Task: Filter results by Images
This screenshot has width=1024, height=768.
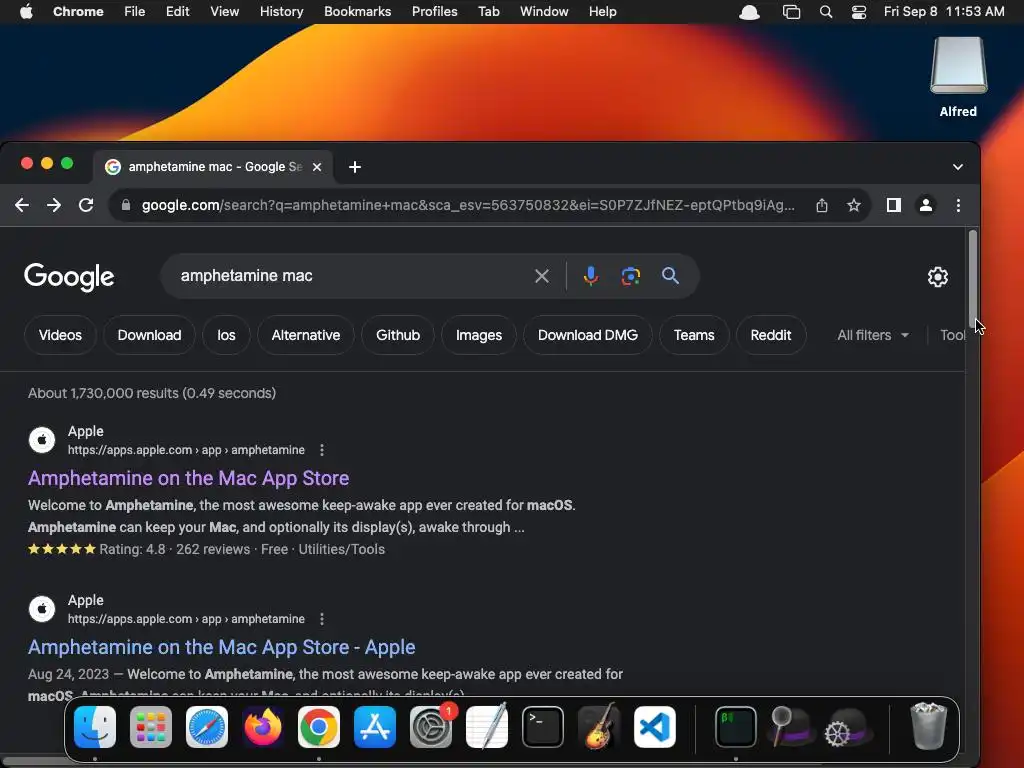Action: [x=479, y=335]
